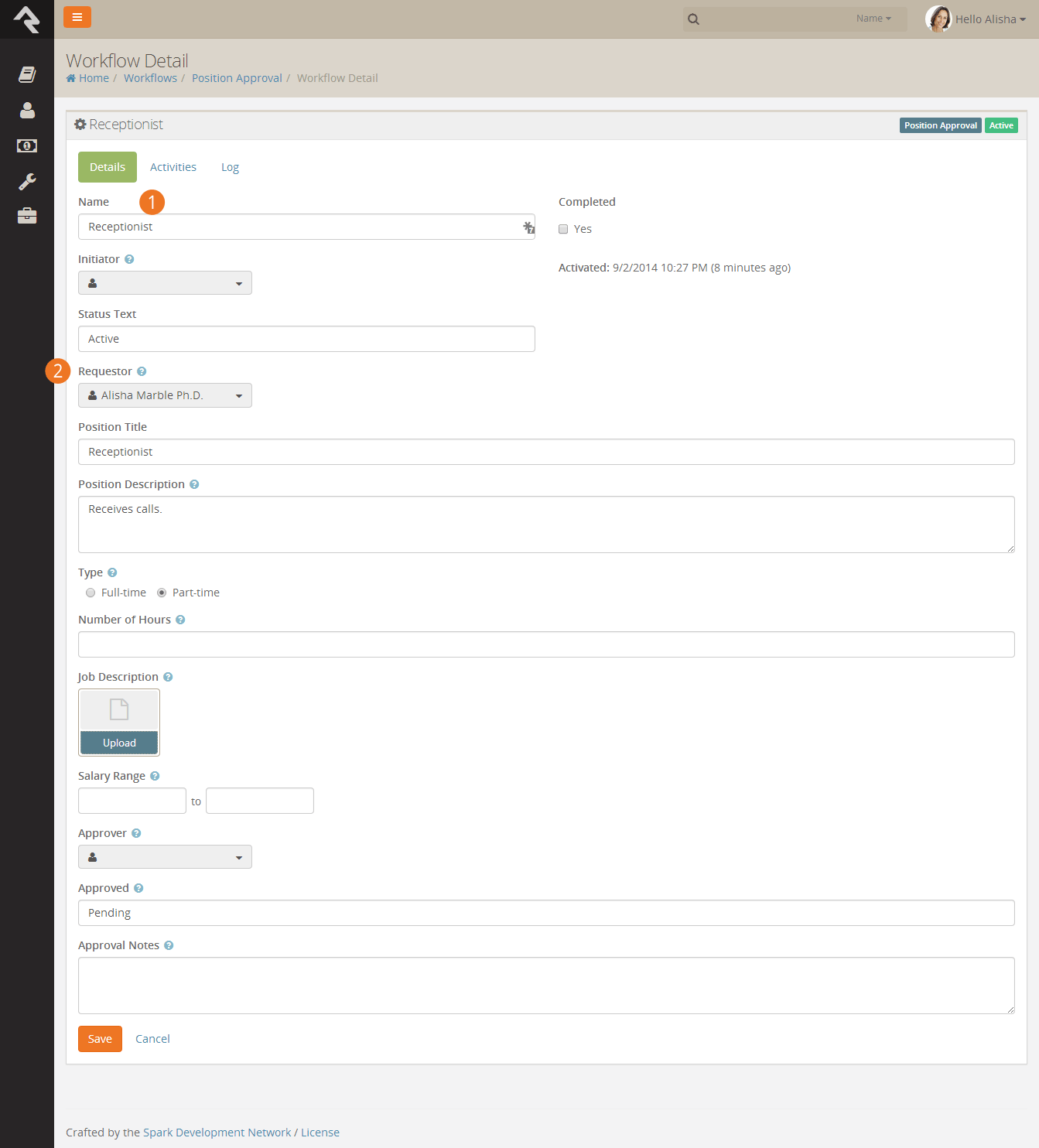Open the Requestor Alisha Marble dropdown
Viewport: 1039px width, 1148px height.
point(165,395)
